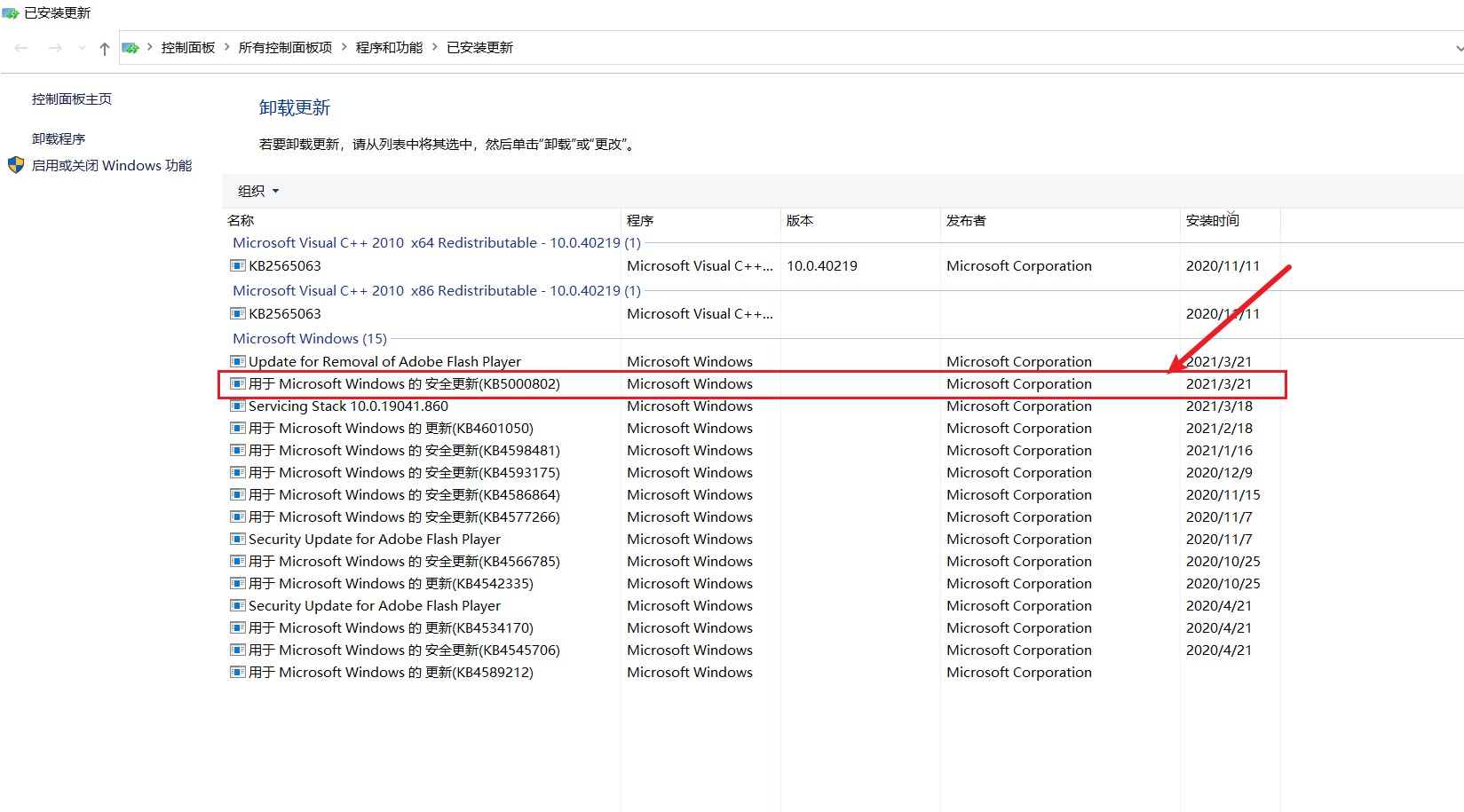Expand chevron after 控制面板 breadcrumb
This screenshot has width=1464, height=812.
[227, 47]
